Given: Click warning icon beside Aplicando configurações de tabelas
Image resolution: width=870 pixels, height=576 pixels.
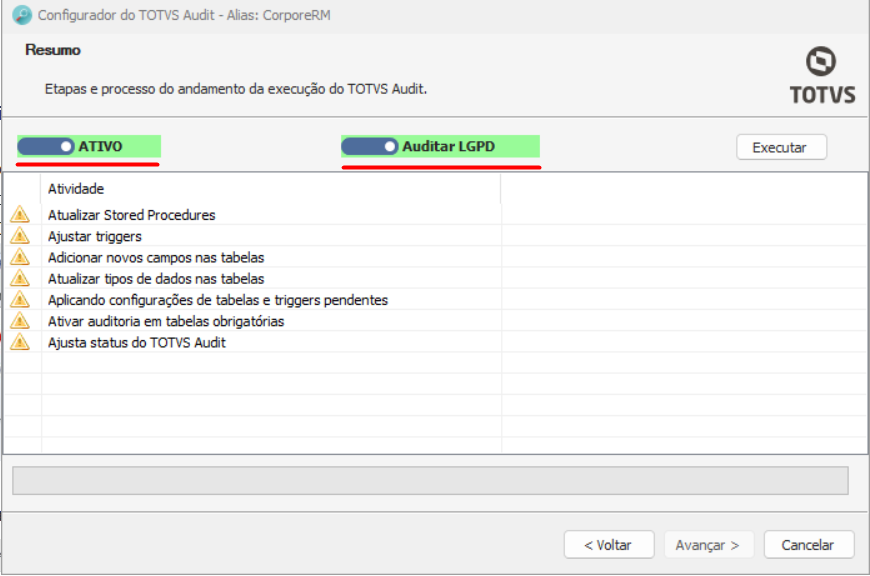Looking at the screenshot, I should click(20, 299).
